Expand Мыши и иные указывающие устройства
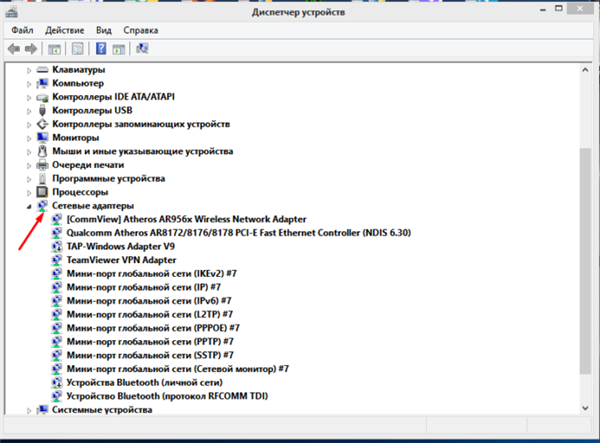 (29, 152)
